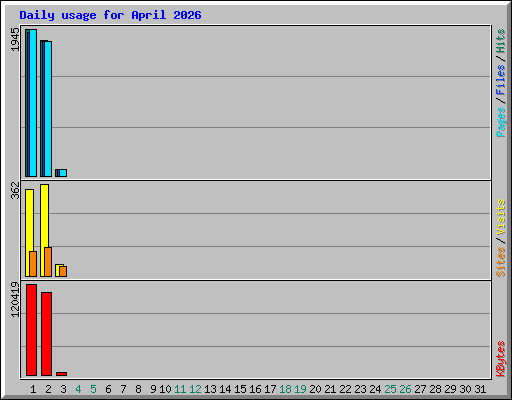The width and height of the screenshot is (512, 400).
Task: Click the 1945 axis value label
Action: (x=15, y=40)
